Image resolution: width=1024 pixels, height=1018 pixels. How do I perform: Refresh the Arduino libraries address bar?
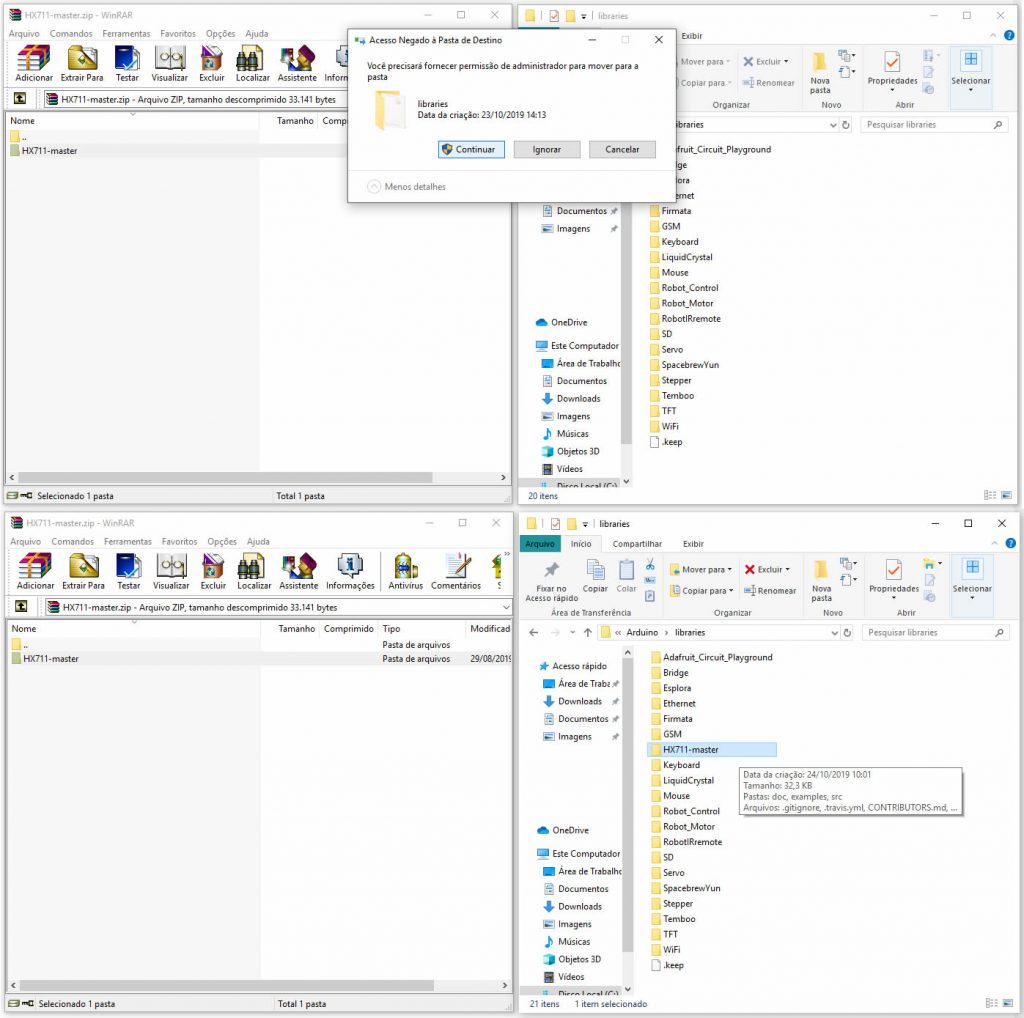pos(847,632)
